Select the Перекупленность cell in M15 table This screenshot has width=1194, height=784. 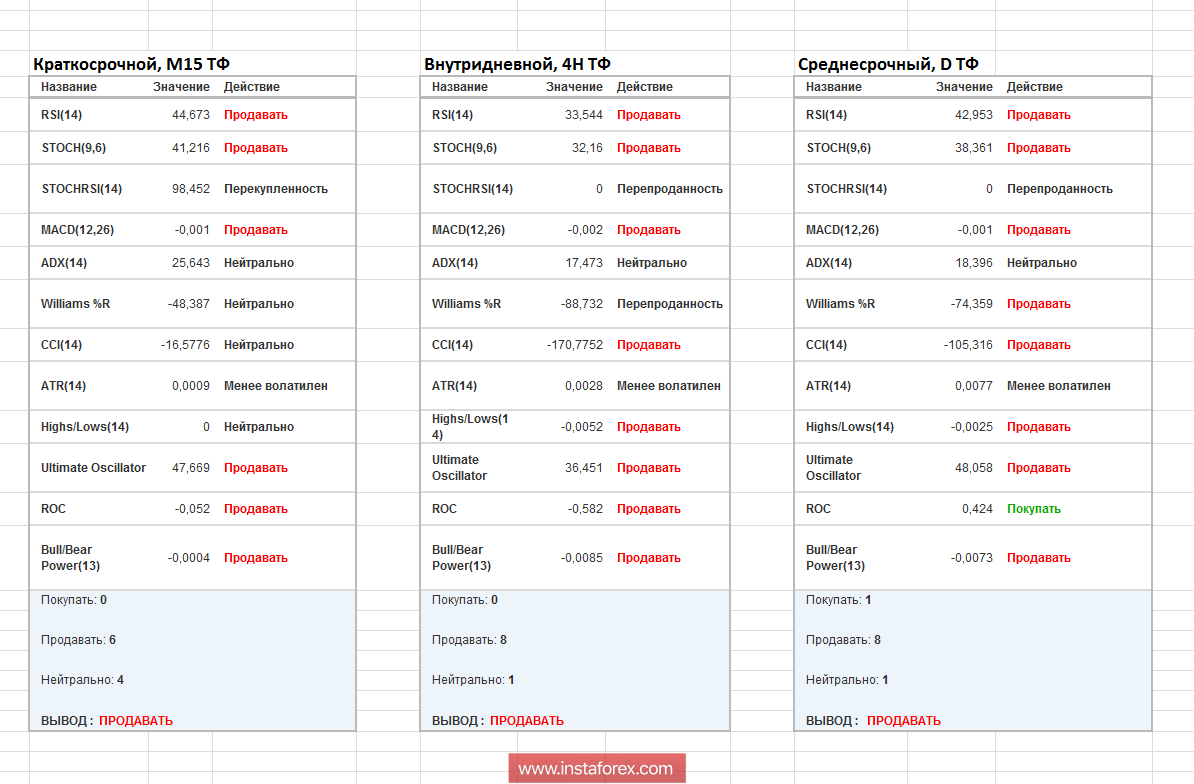(276, 189)
